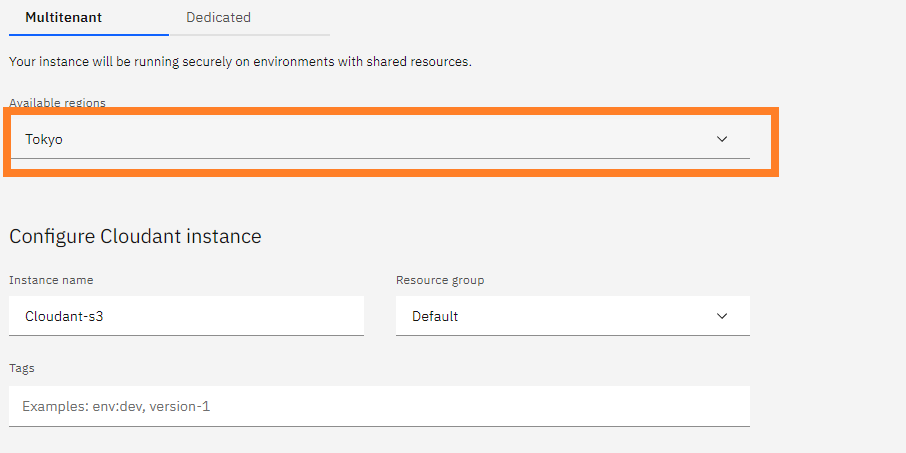Select the Tokyo value in the regions combo box

click(x=44, y=139)
